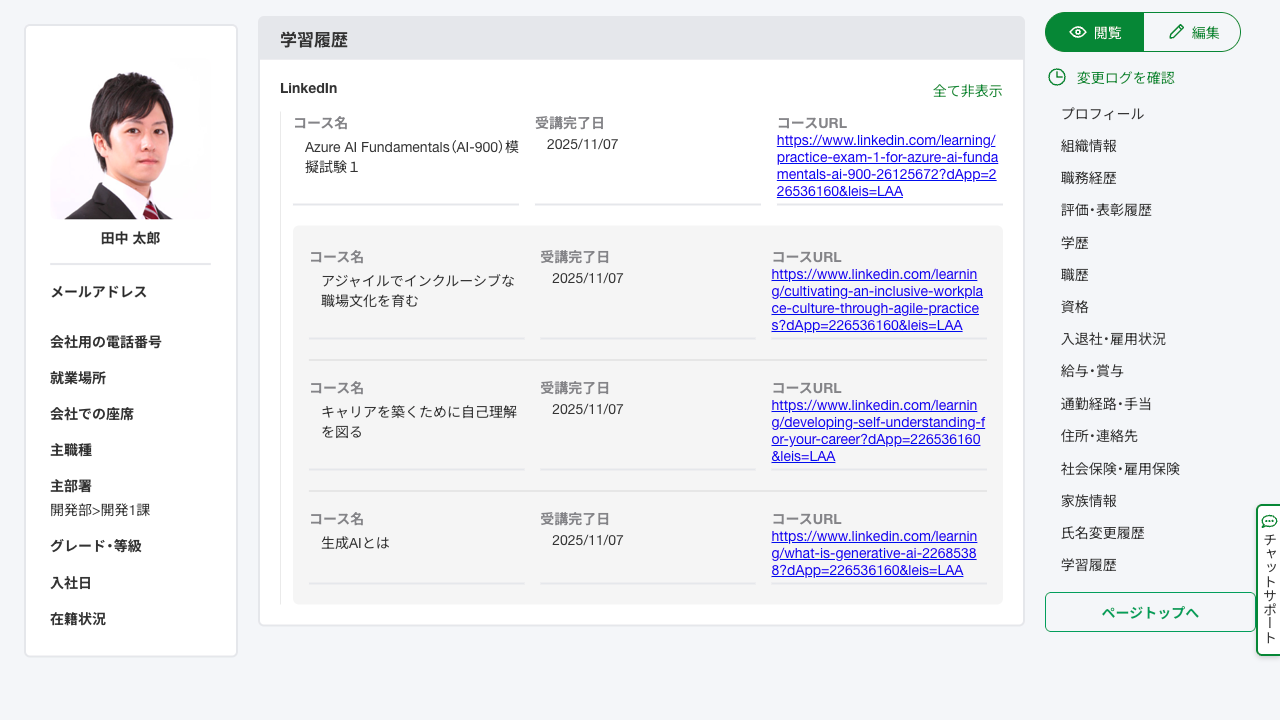Follow the 生成AIとは course link
This screenshot has height=720, width=1280.
(874, 552)
